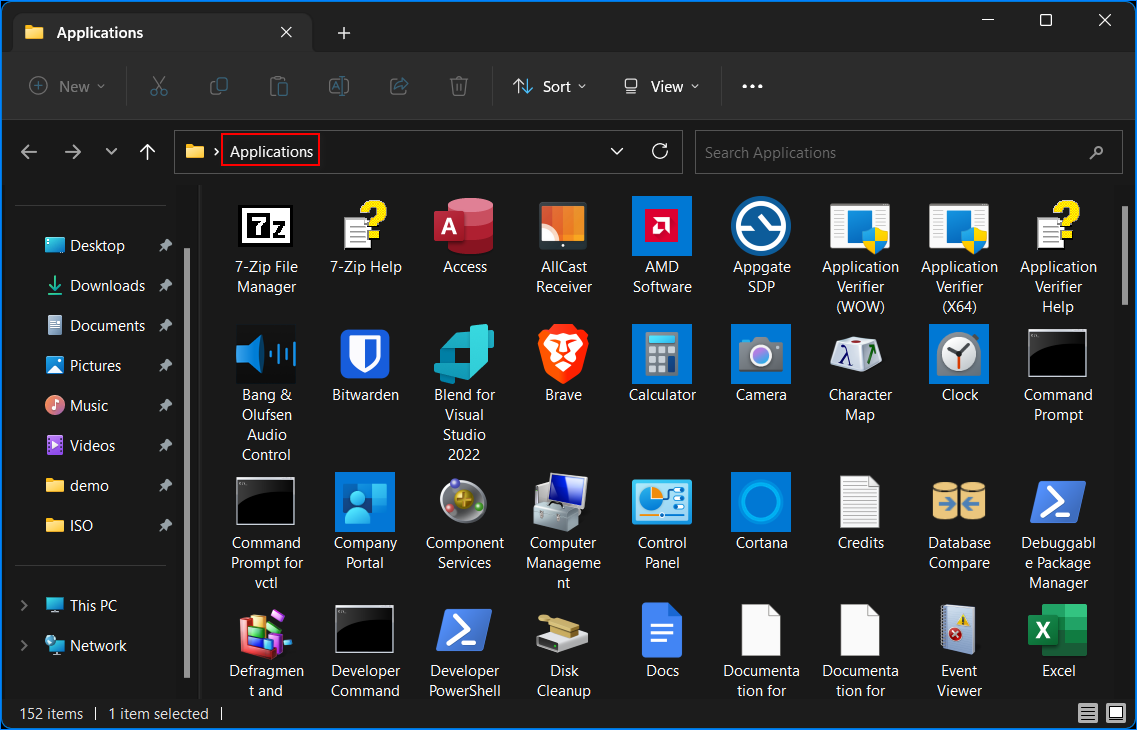Screen dimensions: 1137x730
Task: Refresh the Applications folder view
Action: click(660, 152)
